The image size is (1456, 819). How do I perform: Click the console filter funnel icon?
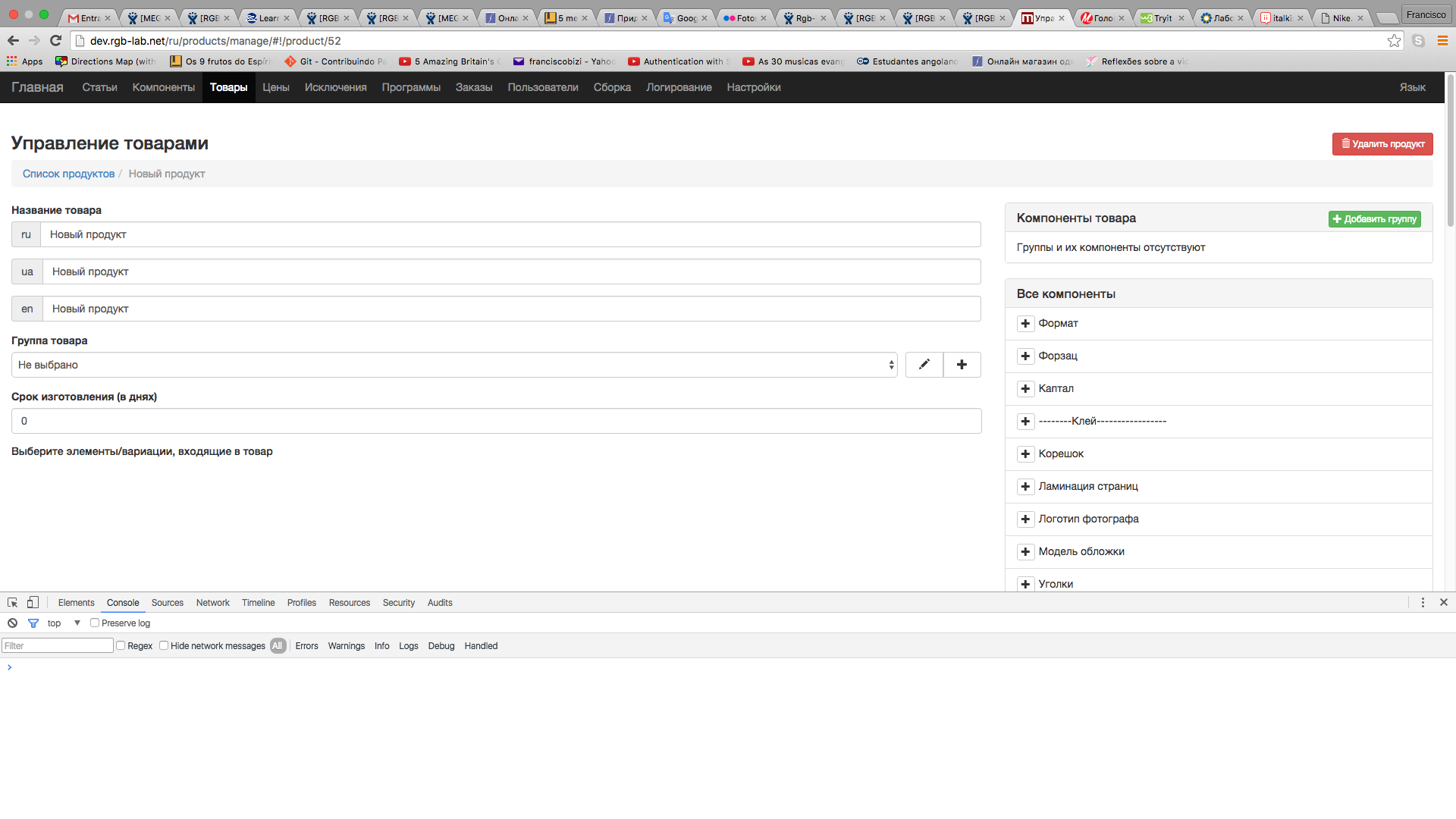33,623
